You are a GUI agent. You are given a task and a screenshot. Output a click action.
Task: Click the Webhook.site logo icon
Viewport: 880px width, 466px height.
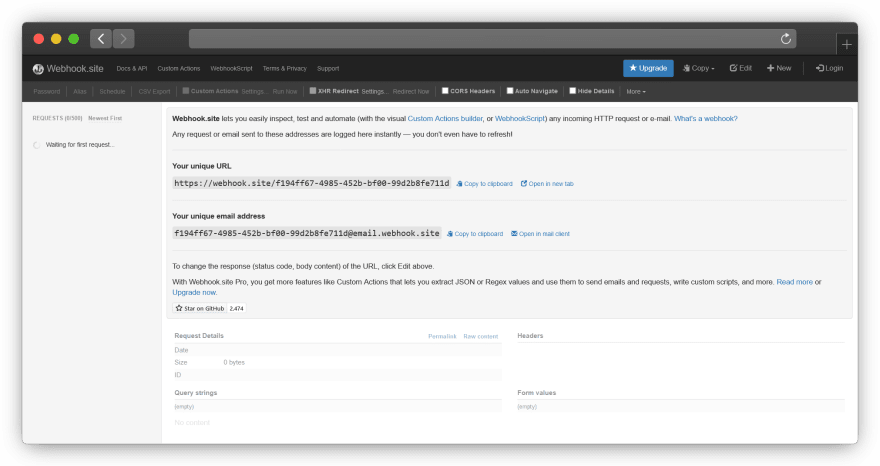(38, 68)
